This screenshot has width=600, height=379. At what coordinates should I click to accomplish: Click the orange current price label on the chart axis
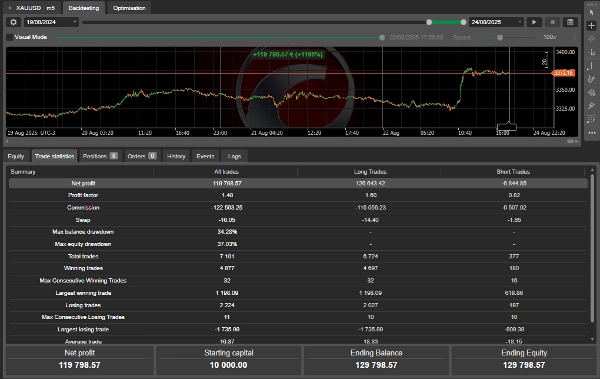coord(563,73)
